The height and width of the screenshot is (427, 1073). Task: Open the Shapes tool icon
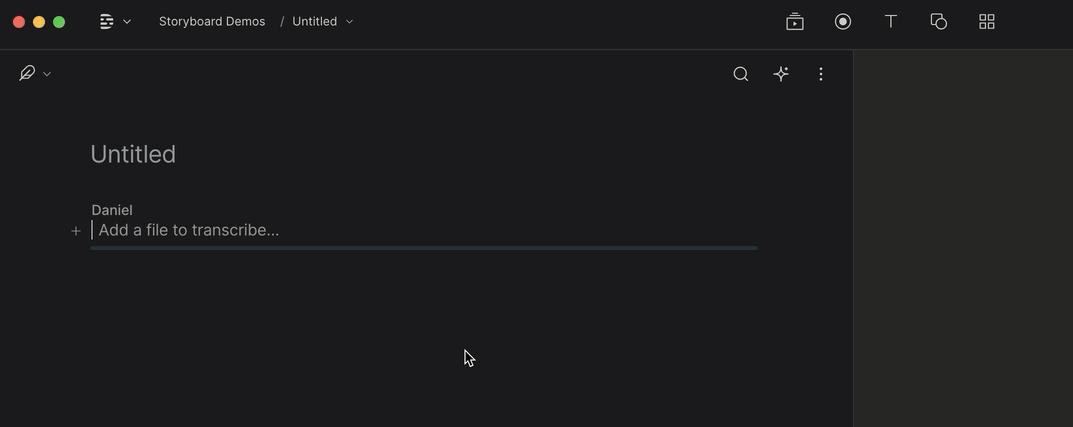coord(938,22)
